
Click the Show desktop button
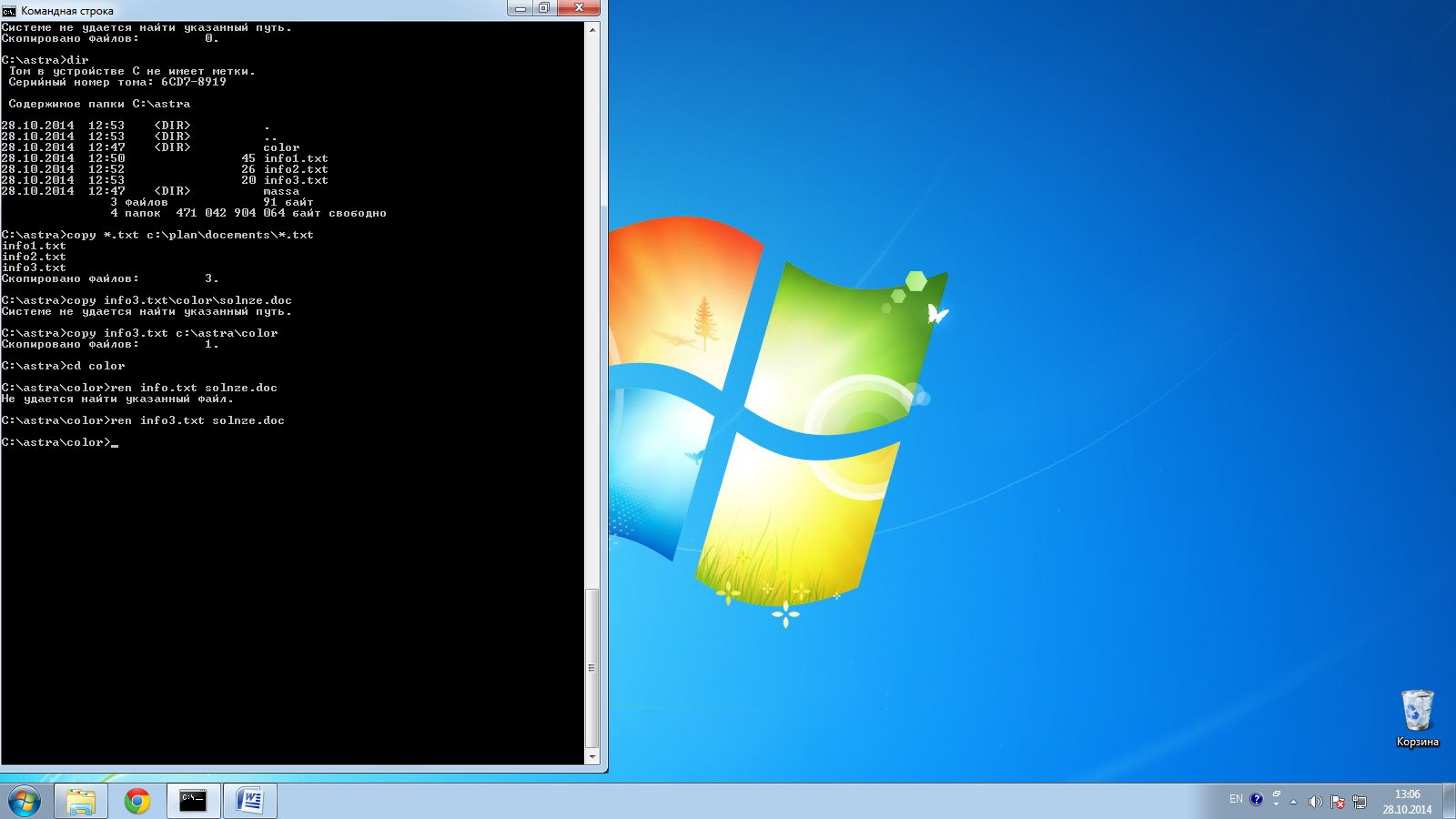(x=1450, y=801)
